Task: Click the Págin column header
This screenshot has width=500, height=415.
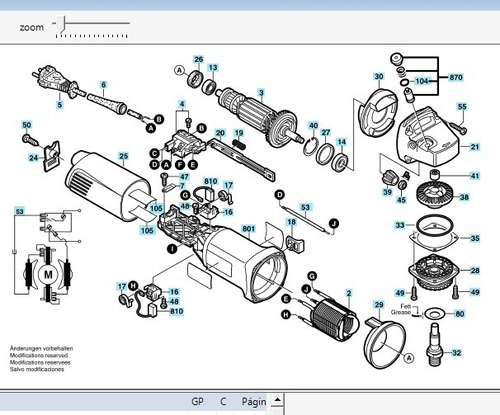Action: [x=254, y=402]
